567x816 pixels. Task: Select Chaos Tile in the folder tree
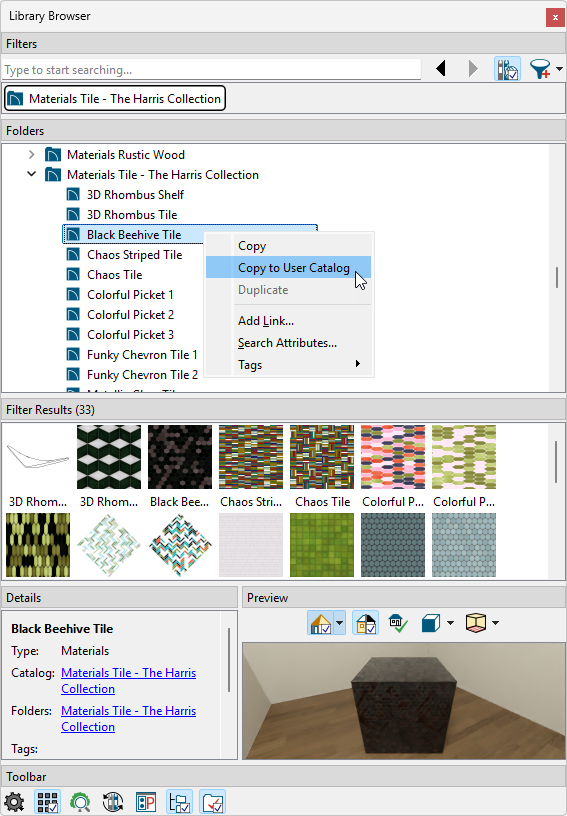pos(114,275)
